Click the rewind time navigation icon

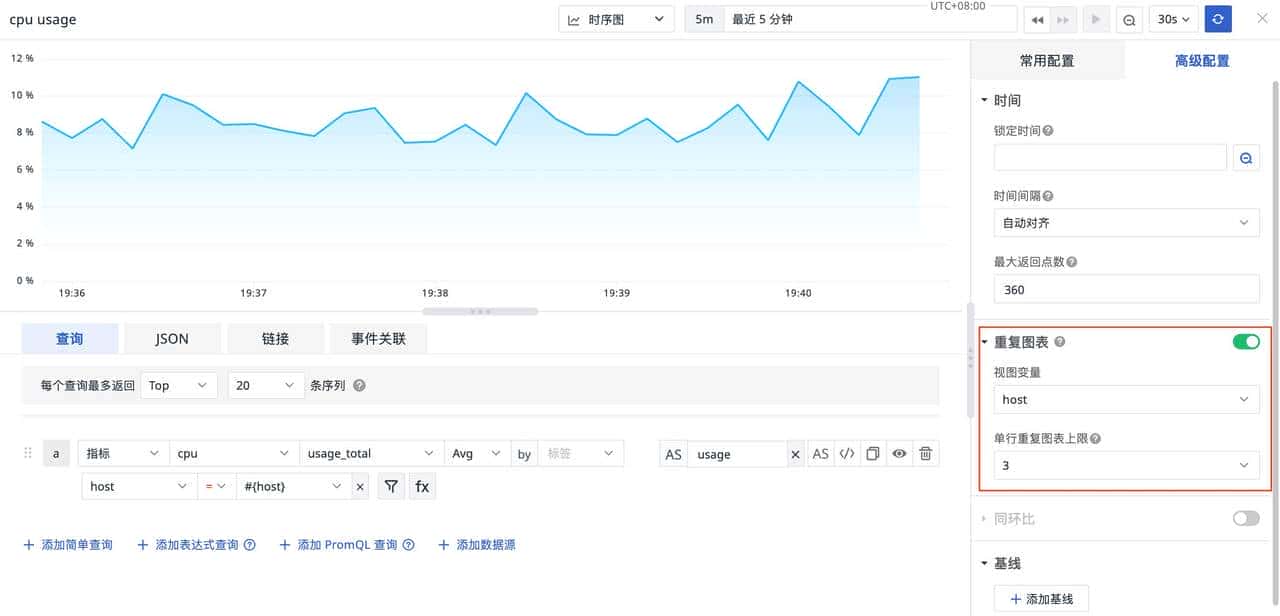coord(1037,19)
